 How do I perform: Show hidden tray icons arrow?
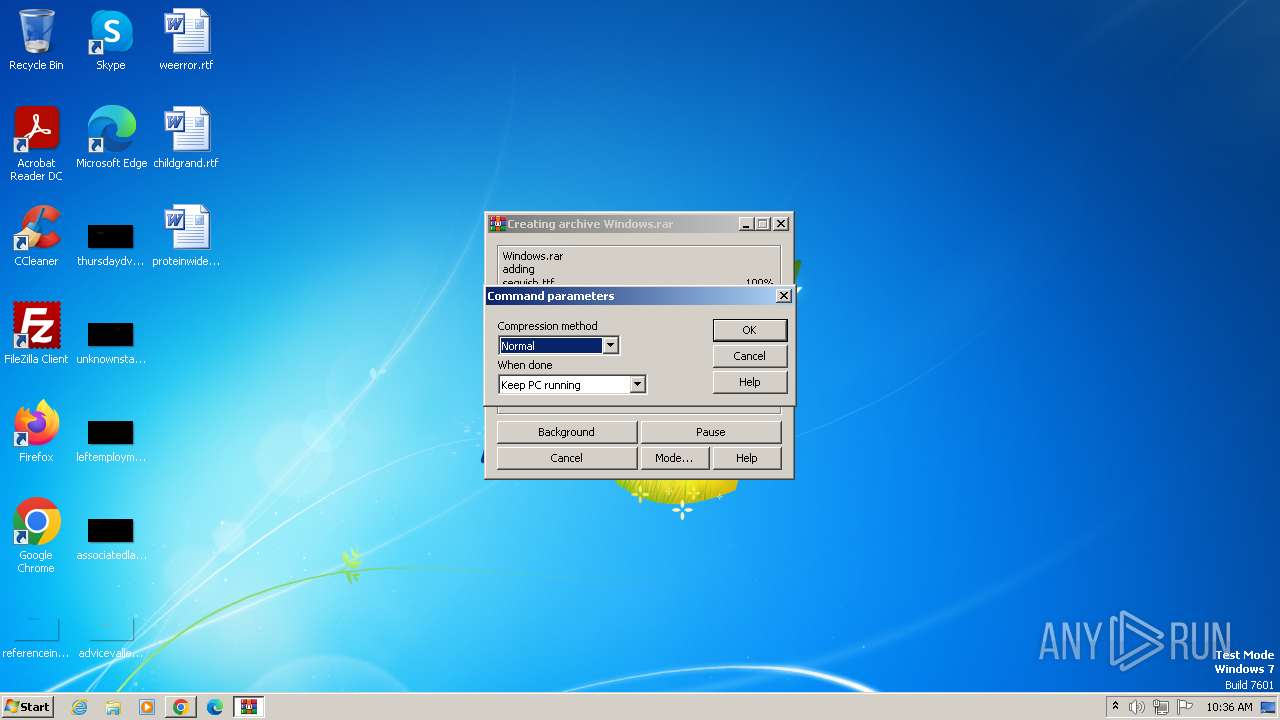pos(1115,707)
